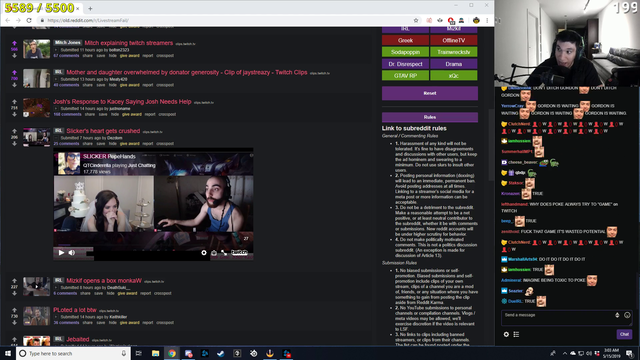Open 'Mizkif opens a box monkaW' link

point(104,280)
